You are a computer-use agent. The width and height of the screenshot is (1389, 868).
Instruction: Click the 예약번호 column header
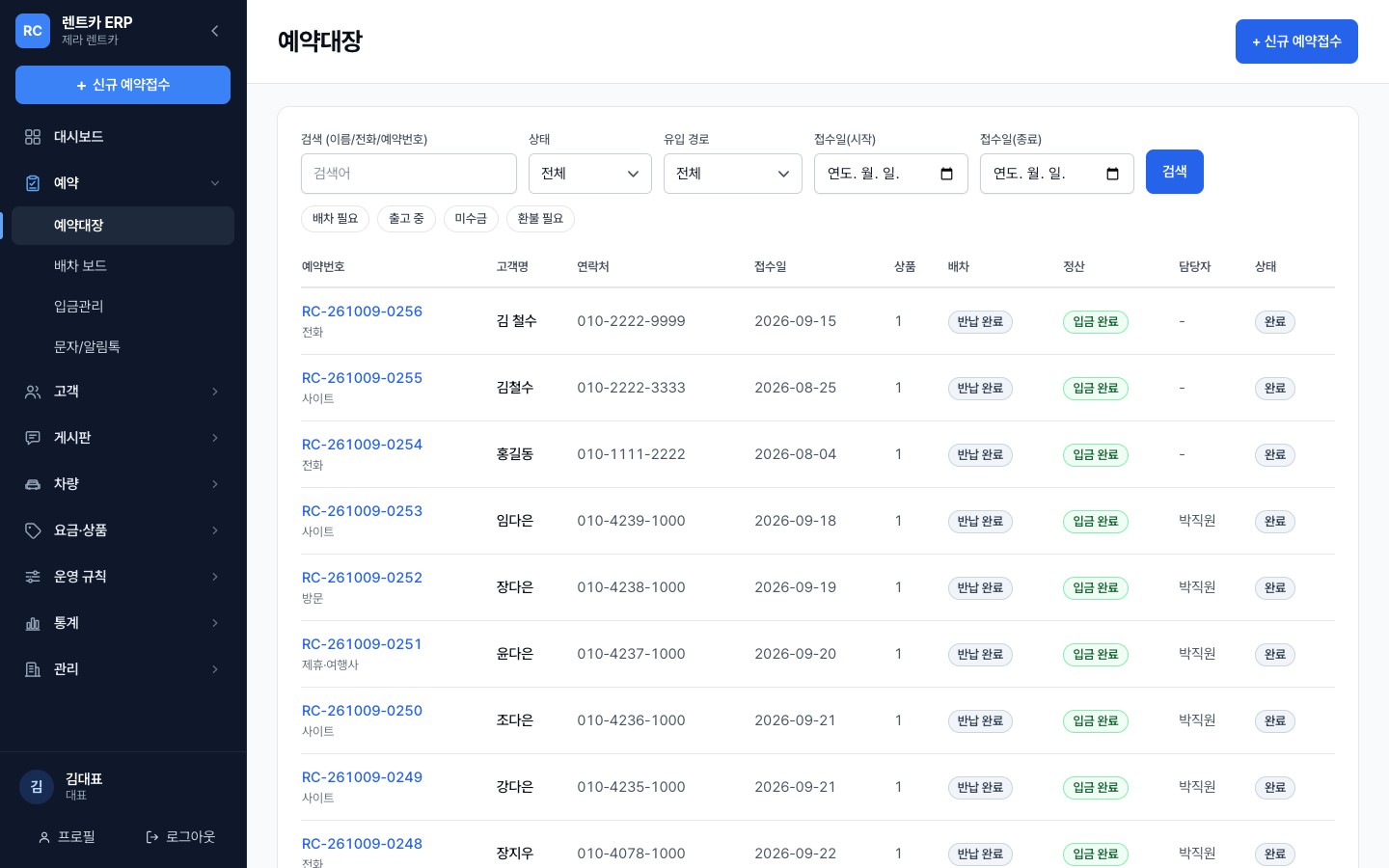pos(323,267)
